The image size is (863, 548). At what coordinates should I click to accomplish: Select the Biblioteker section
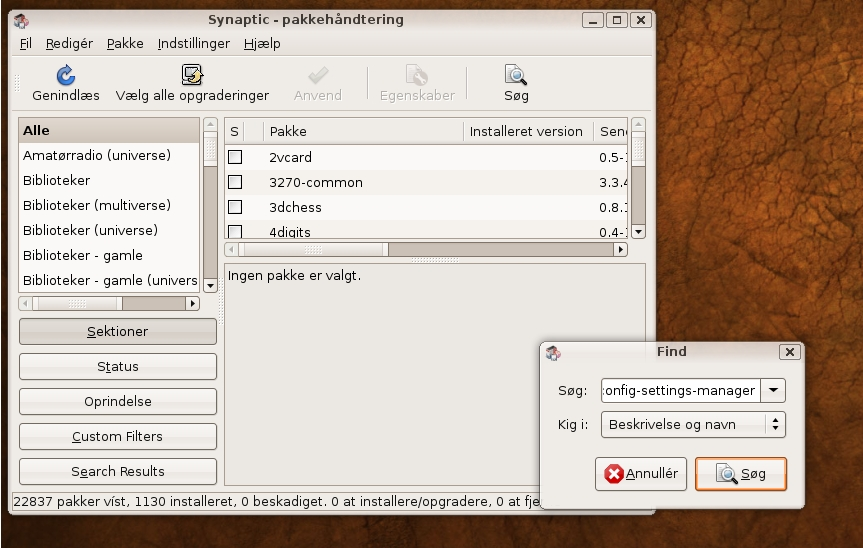109,180
